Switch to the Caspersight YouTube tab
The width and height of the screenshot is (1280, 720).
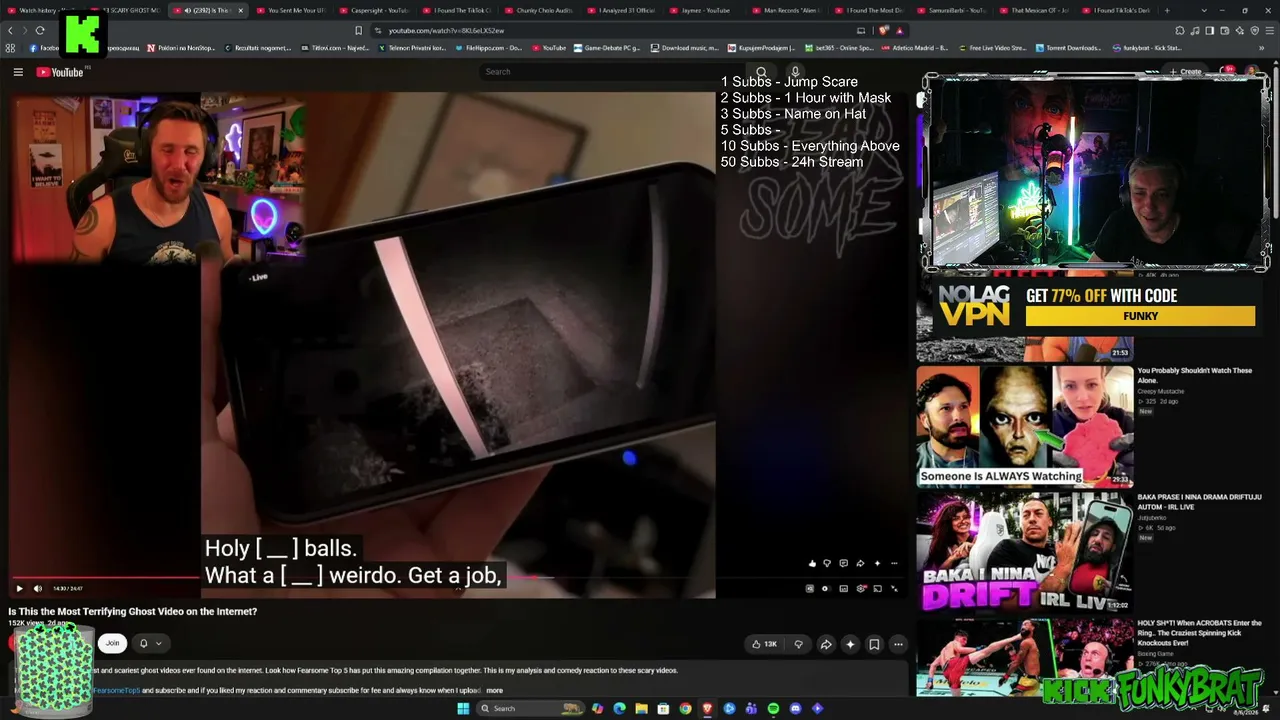pyautogui.click(x=373, y=10)
